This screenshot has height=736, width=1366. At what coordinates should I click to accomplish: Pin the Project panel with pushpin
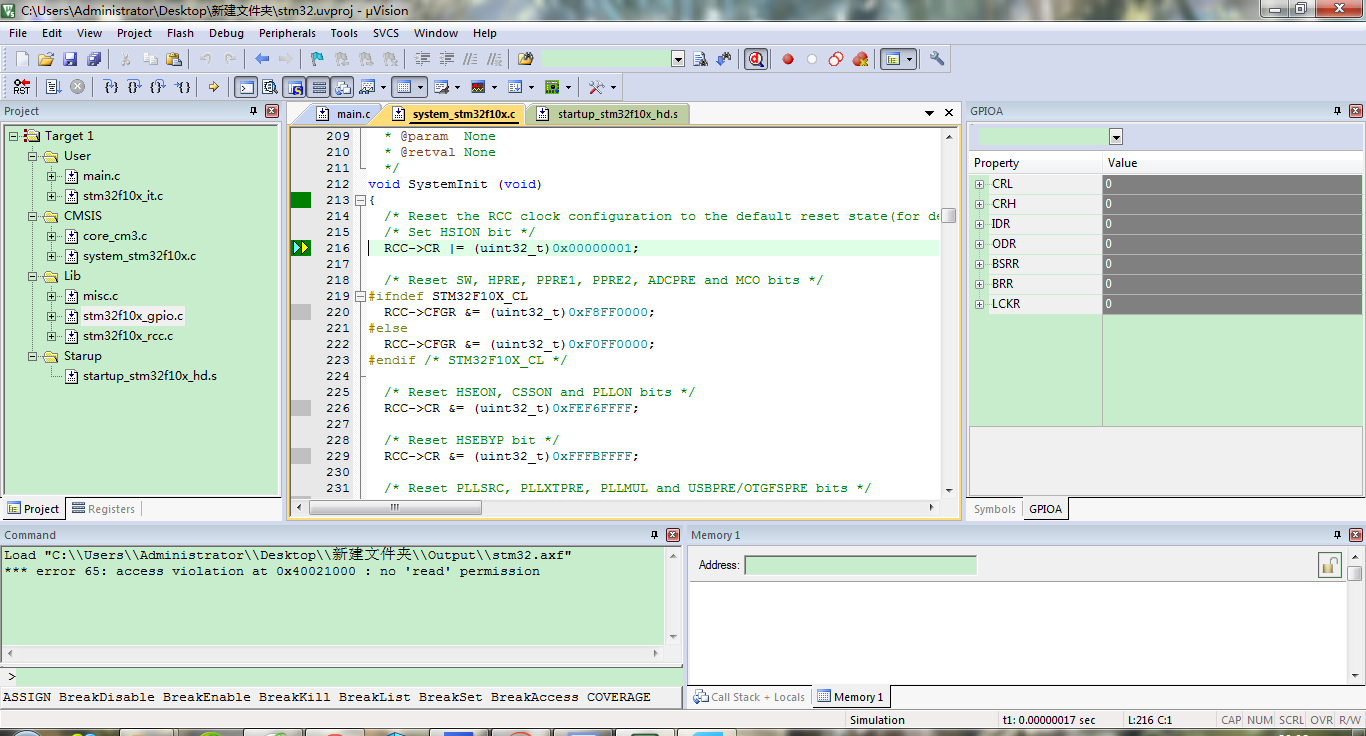[x=254, y=111]
